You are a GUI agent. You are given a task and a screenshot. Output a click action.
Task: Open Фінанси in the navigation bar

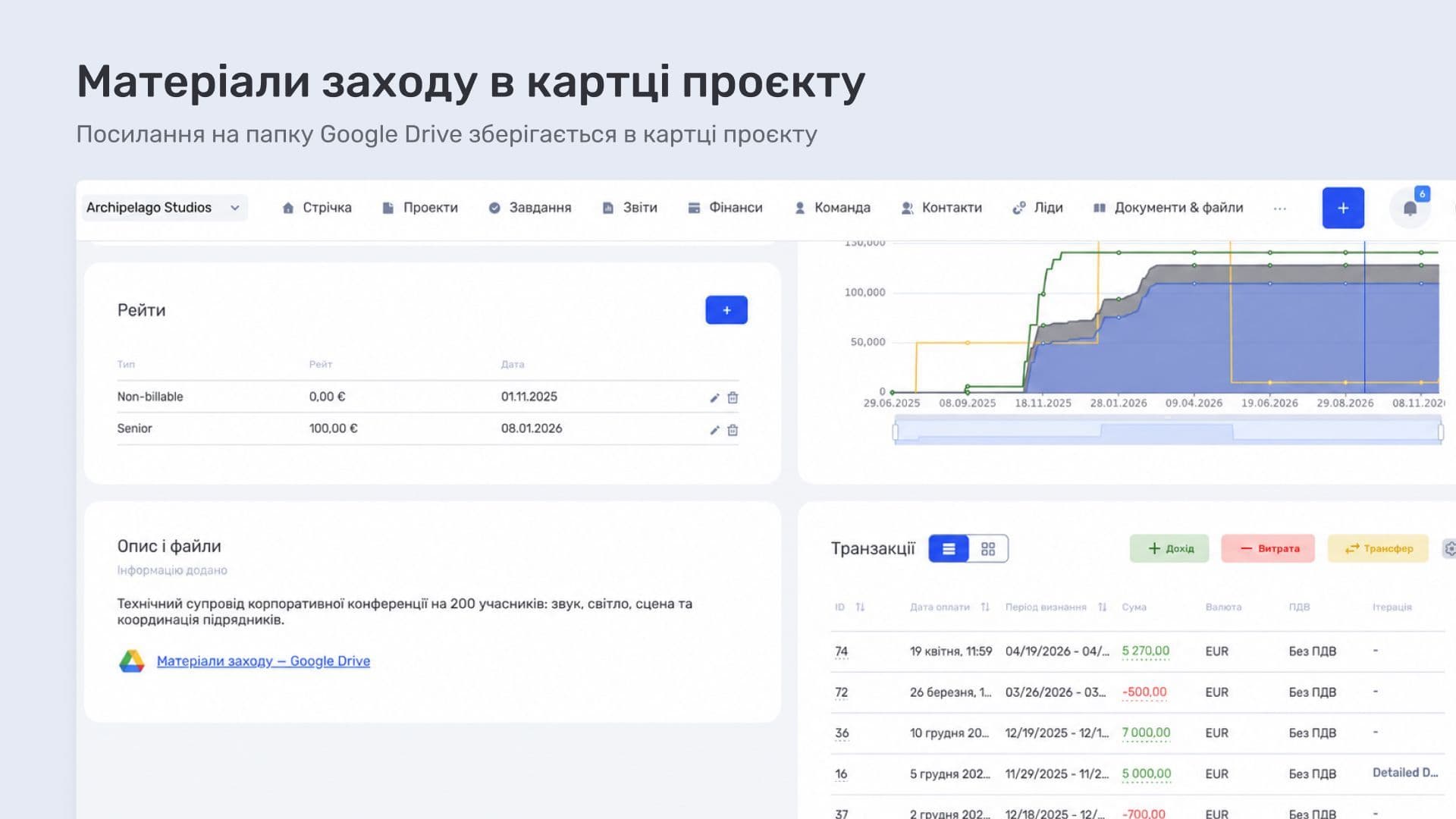[725, 208]
